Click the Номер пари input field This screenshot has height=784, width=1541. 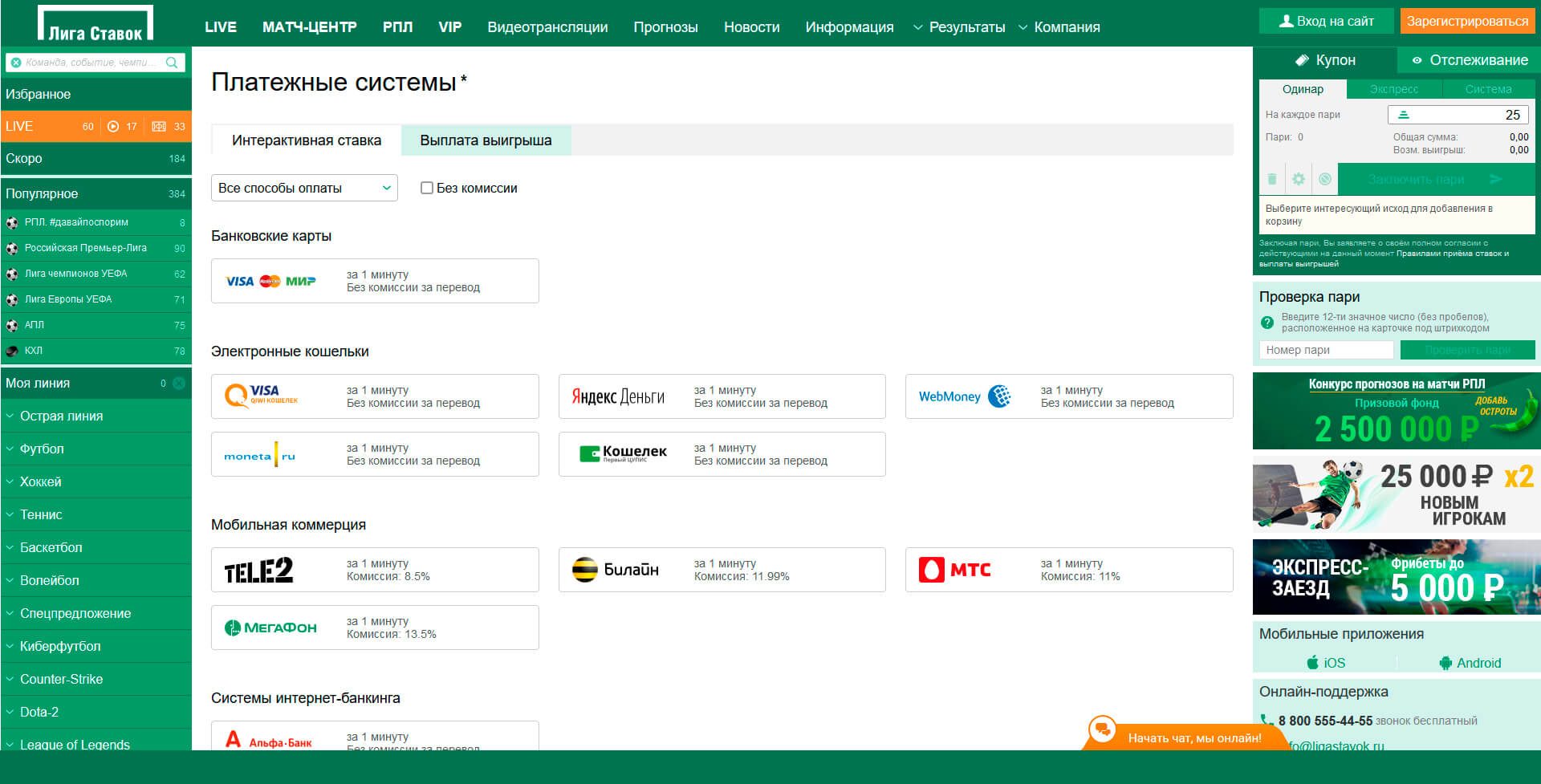[1326, 350]
